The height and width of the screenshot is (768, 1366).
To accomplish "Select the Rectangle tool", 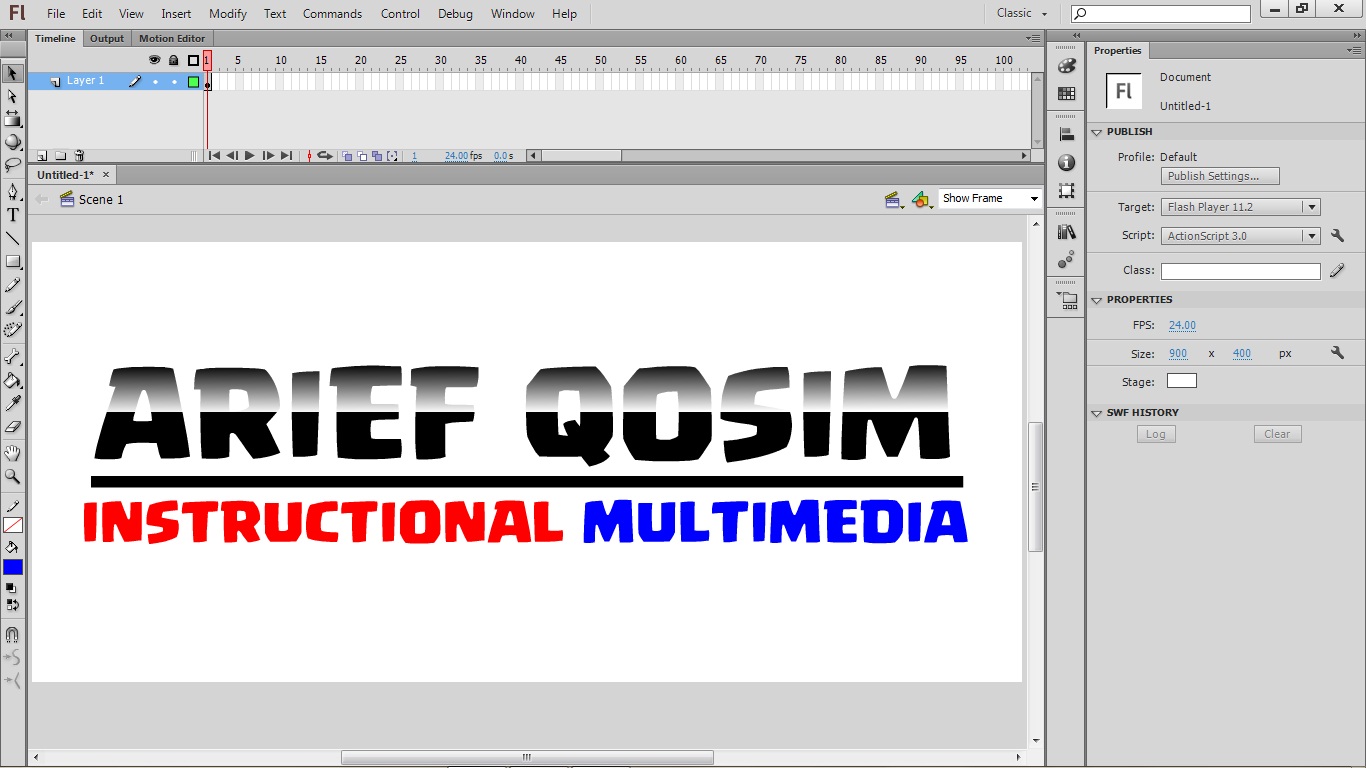I will 13,262.
